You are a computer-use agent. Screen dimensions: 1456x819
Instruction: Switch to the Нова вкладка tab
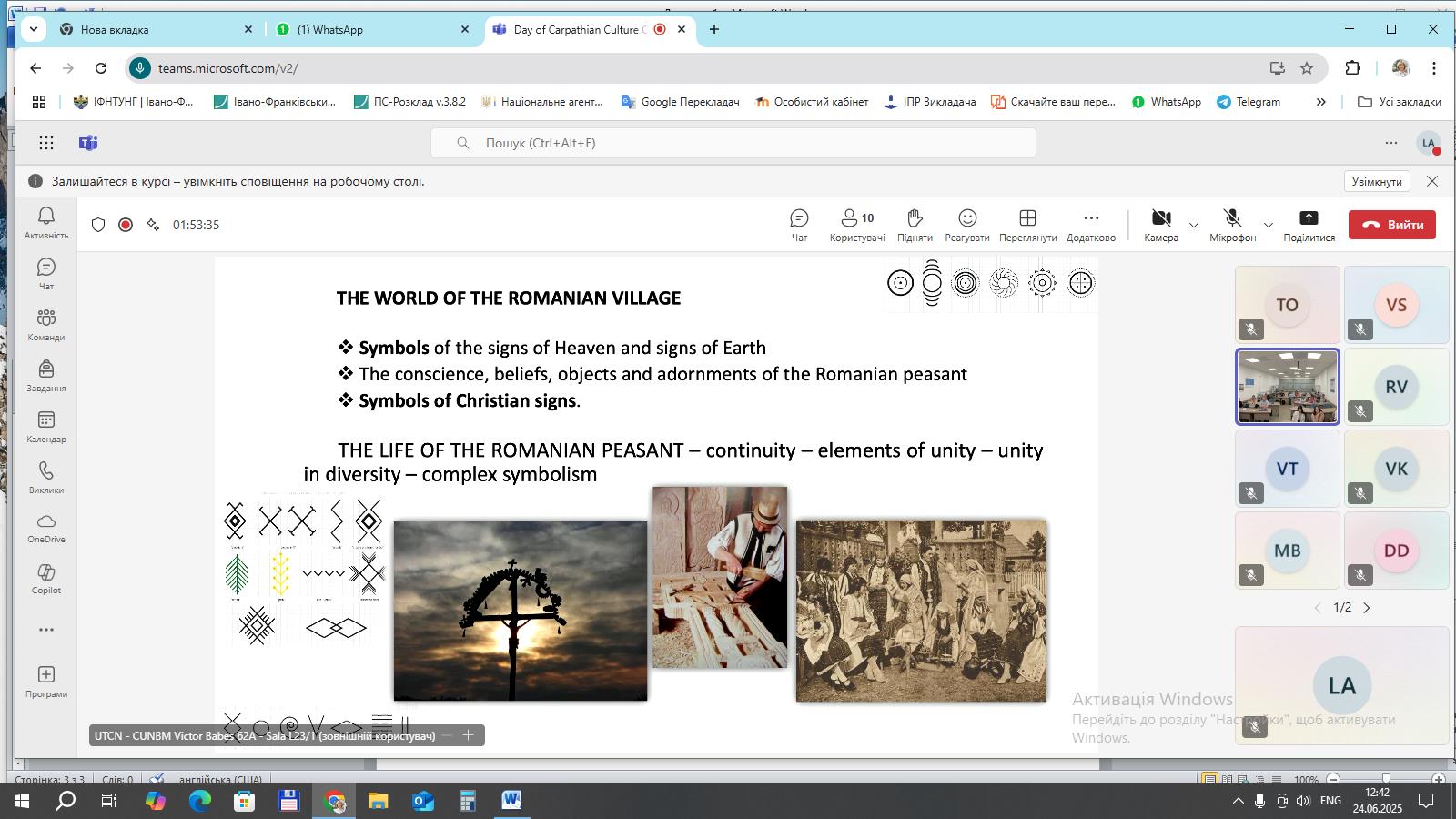[x=156, y=29]
